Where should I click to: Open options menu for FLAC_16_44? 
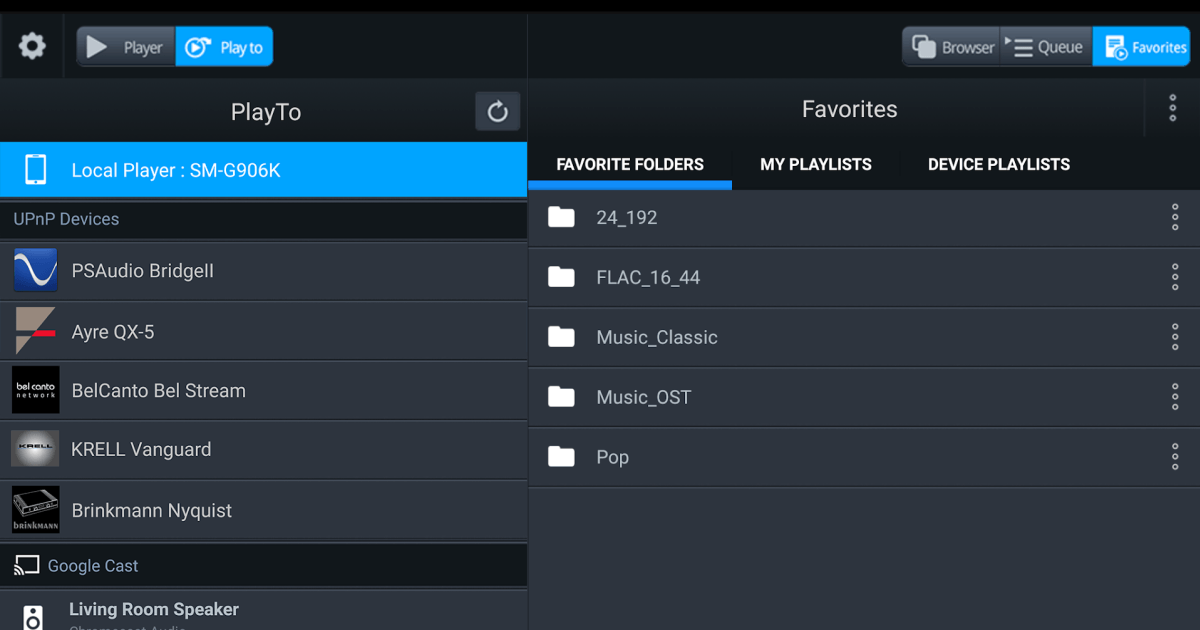[x=1175, y=277]
